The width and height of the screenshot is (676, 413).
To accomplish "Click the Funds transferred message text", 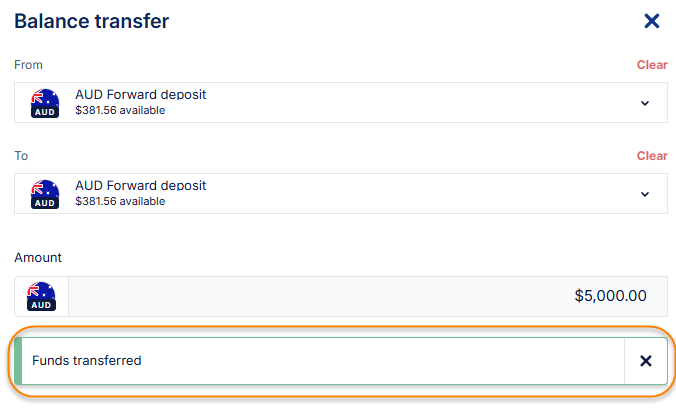I will pyautogui.click(x=87, y=361).
